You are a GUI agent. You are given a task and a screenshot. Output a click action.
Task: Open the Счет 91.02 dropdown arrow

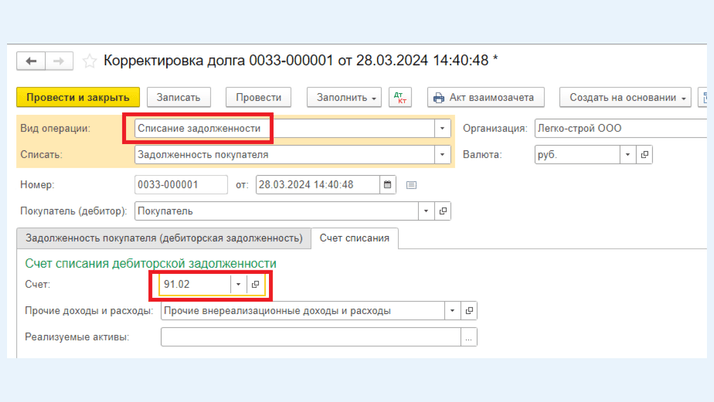coord(238,285)
